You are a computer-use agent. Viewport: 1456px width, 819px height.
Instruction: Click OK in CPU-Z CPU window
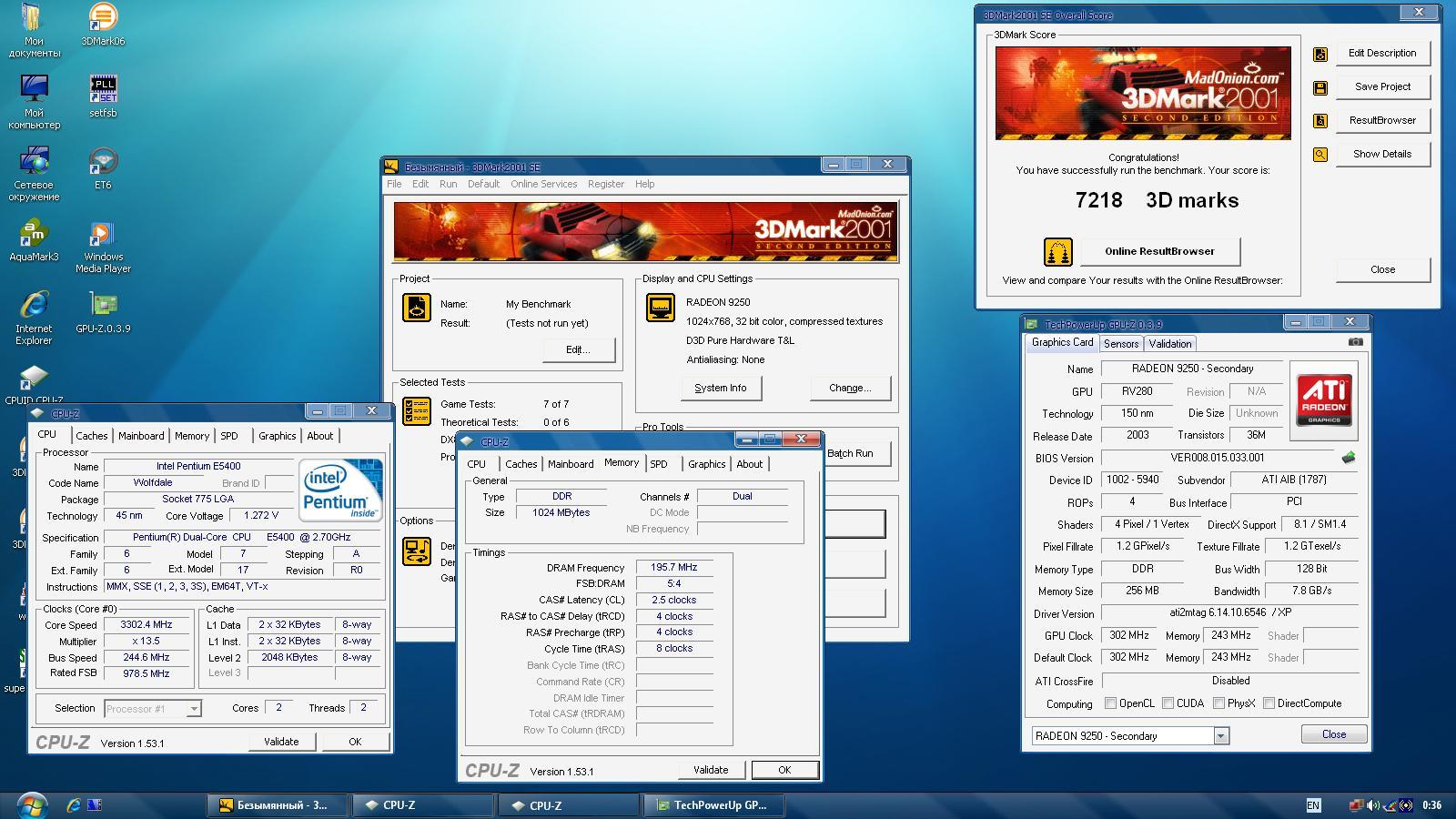355,742
